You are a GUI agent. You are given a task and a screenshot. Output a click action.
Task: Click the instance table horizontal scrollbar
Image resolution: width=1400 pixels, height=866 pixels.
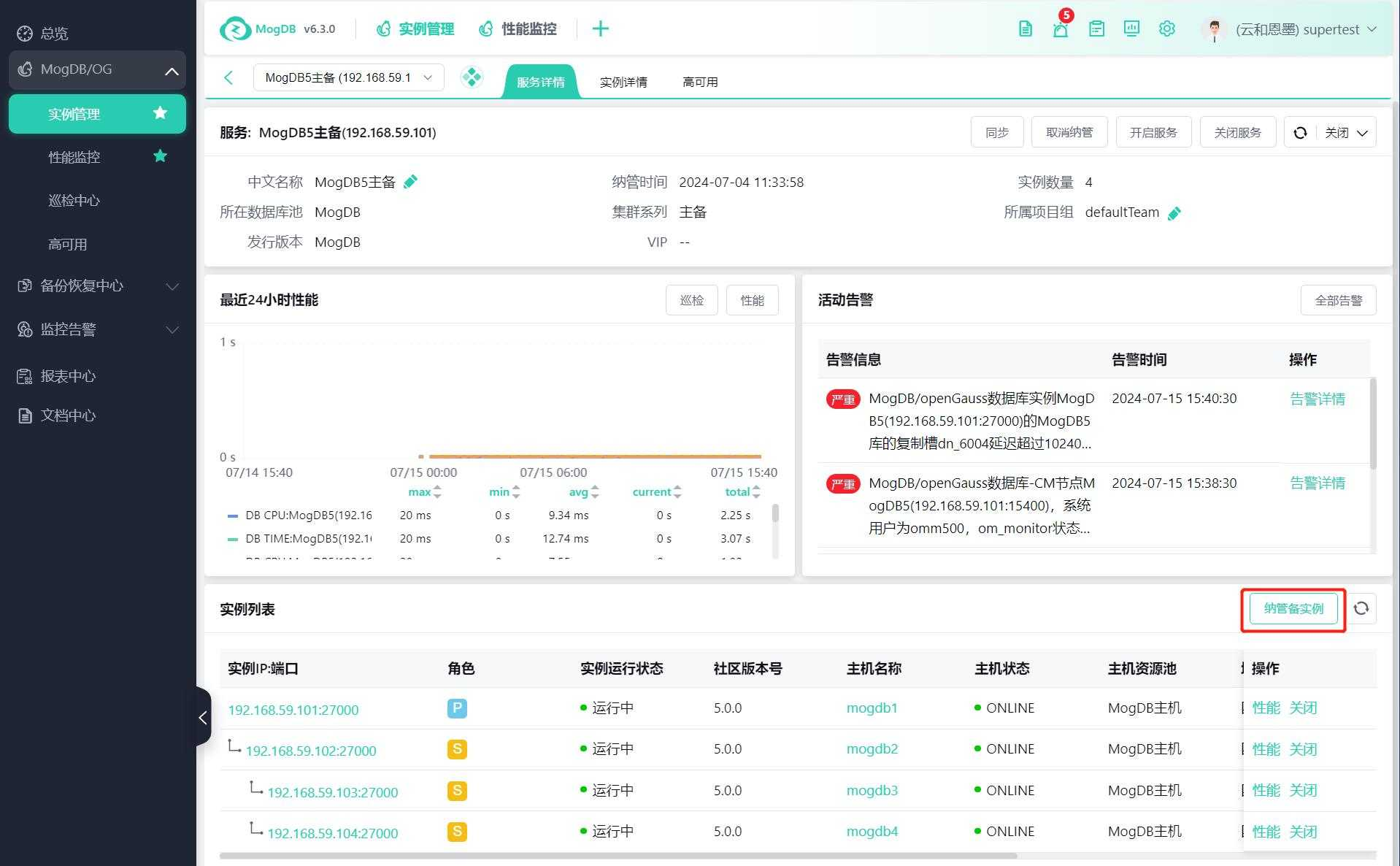coord(618,856)
